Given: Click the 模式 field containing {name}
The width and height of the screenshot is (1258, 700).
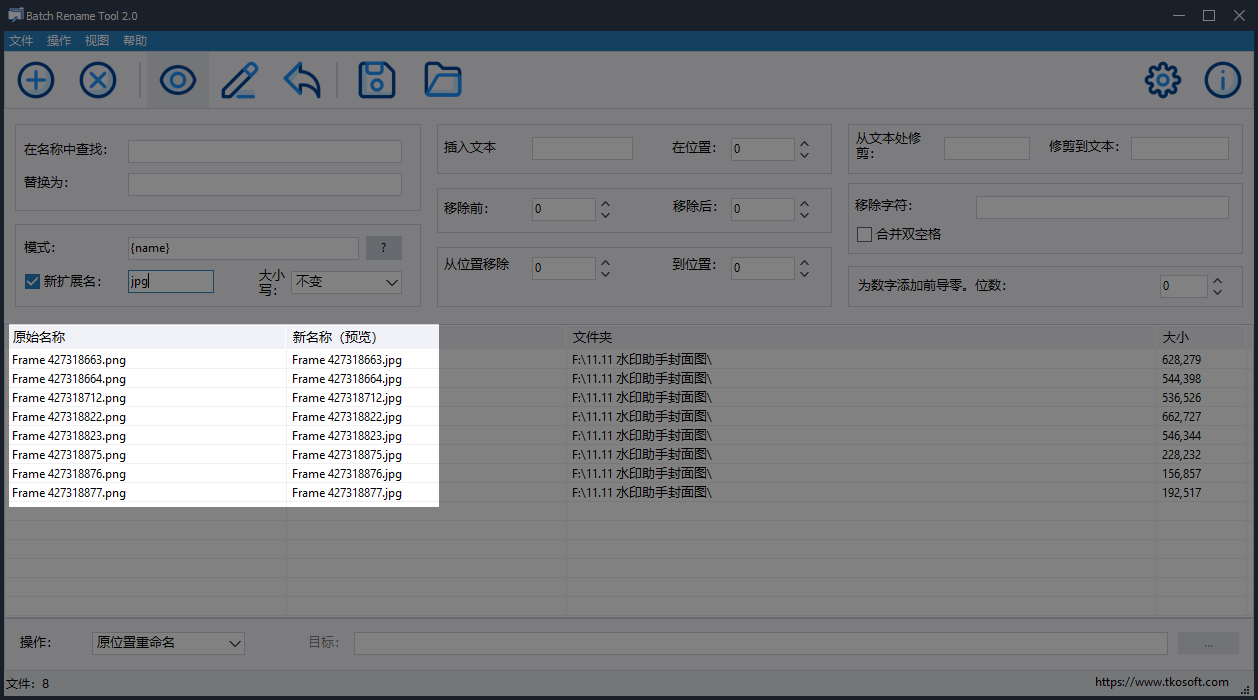Looking at the screenshot, I should pos(243,248).
